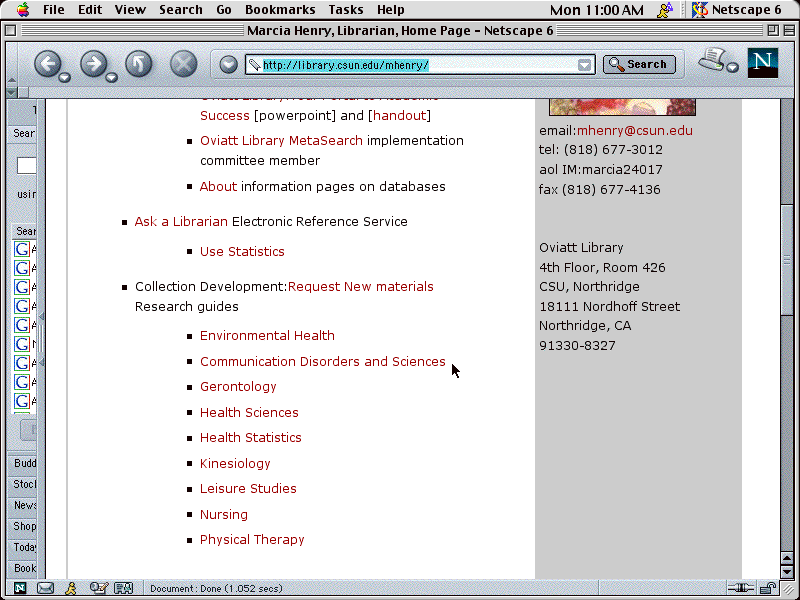Open the Use Statistics link
The width and height of the screenshot is (800, 600).
click(242, 252)
